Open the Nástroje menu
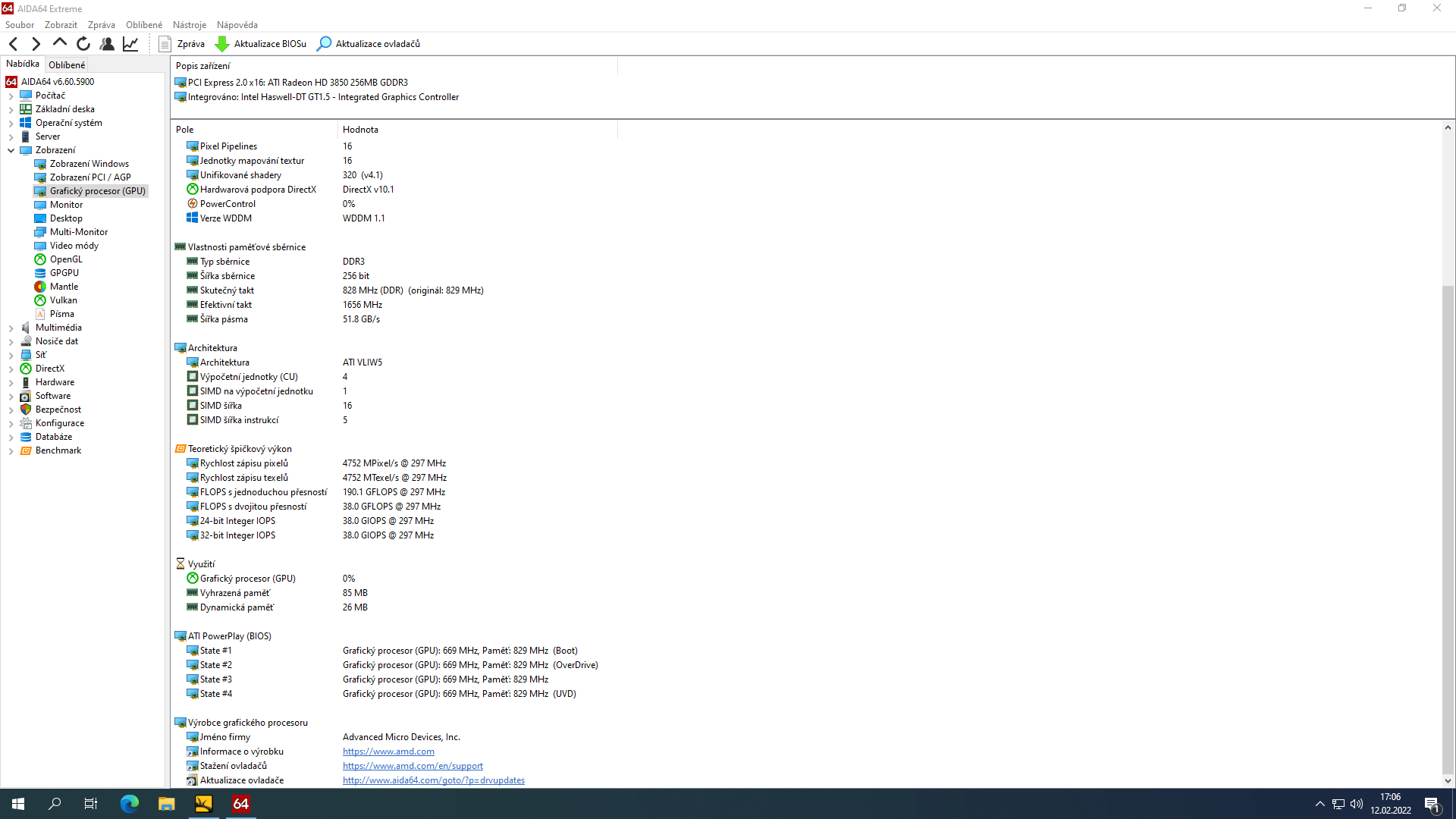 pyautogui.click(x=189, y=25)
